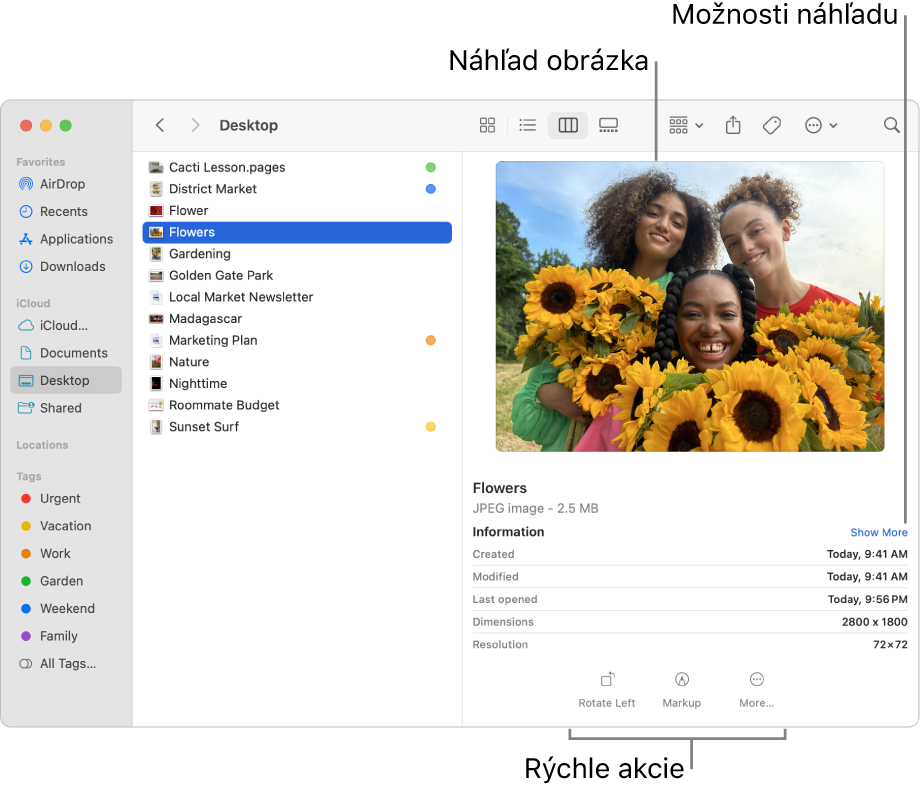This screenshot has width=923, height=790.
Task: Open Documents in the sidebar
Action: click(x=65, y=353)
